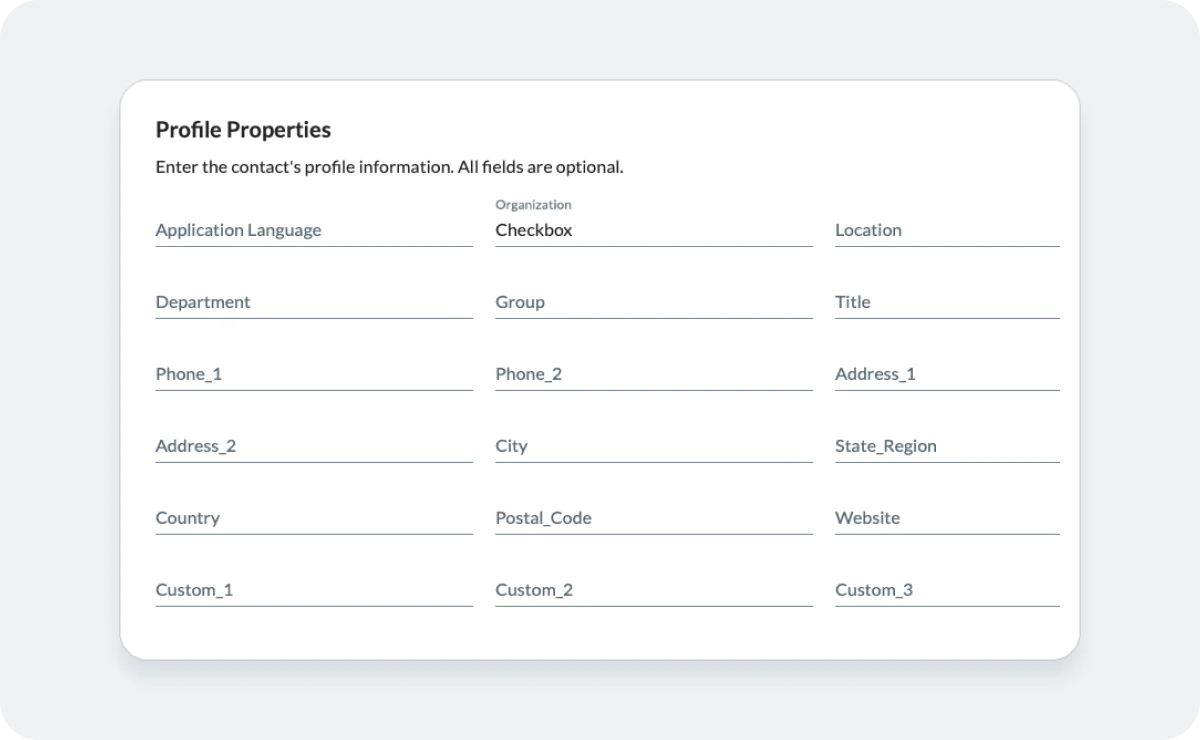Click the State_Region input field
This screenshot has height=740, width=1200.
(946, 446)
